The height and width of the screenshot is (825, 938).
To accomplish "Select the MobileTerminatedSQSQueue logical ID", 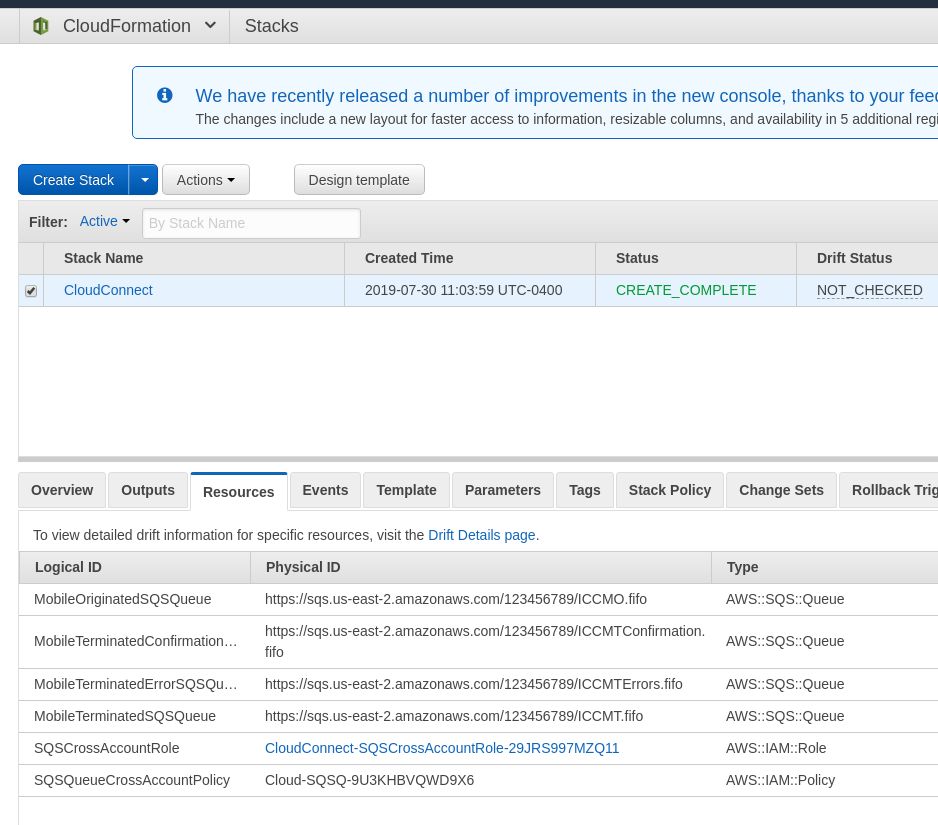I will tap(125, 716).
